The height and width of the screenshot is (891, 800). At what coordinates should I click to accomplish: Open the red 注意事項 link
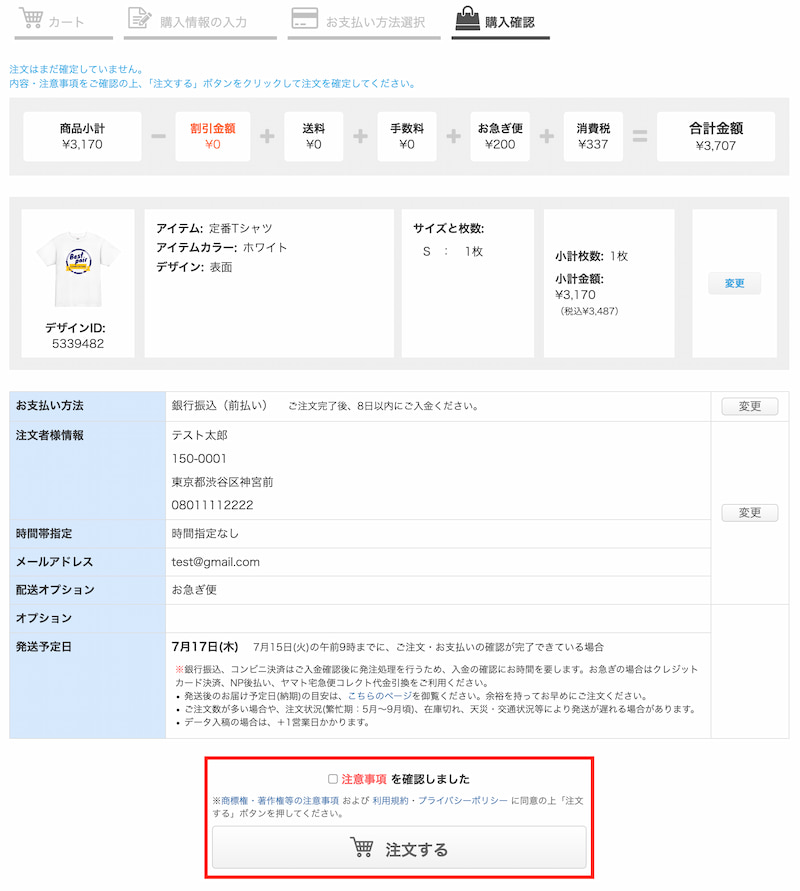(x=364, y=779)
